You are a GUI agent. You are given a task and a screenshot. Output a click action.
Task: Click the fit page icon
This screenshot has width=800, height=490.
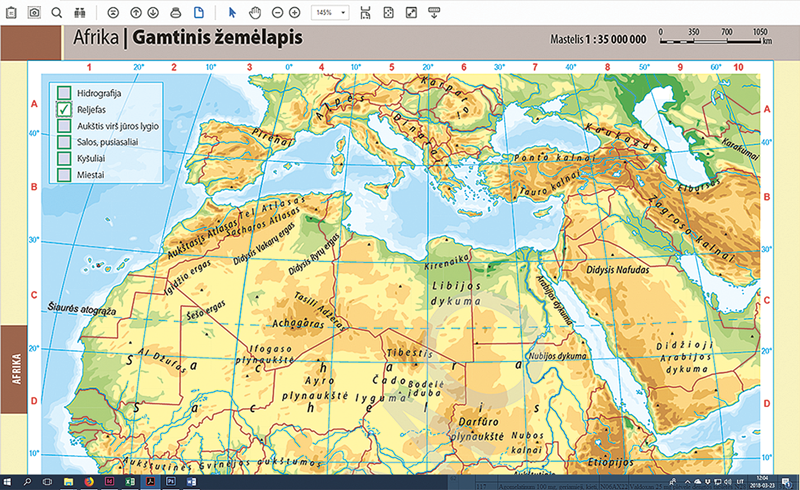click(388, 13)
